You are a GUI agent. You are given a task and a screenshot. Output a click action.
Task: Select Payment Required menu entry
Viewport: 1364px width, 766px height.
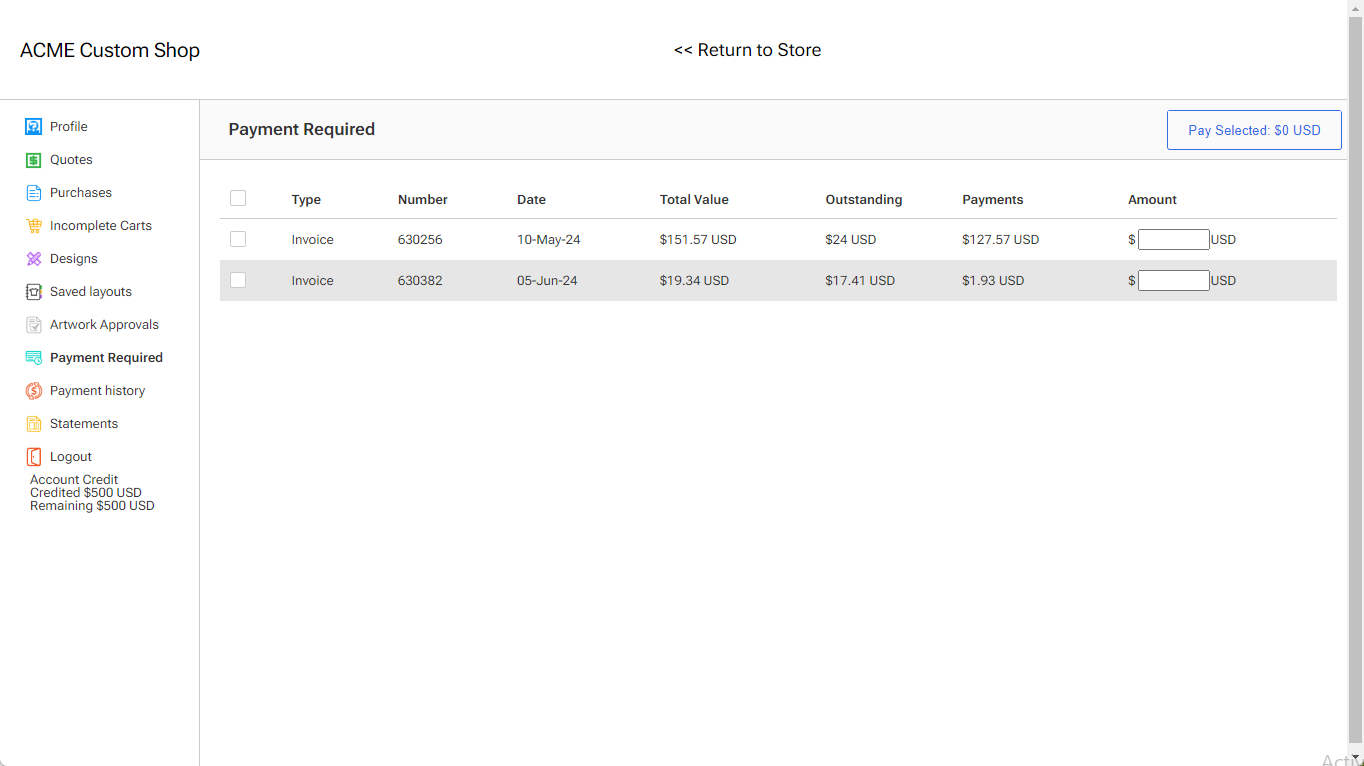point(106,358)
